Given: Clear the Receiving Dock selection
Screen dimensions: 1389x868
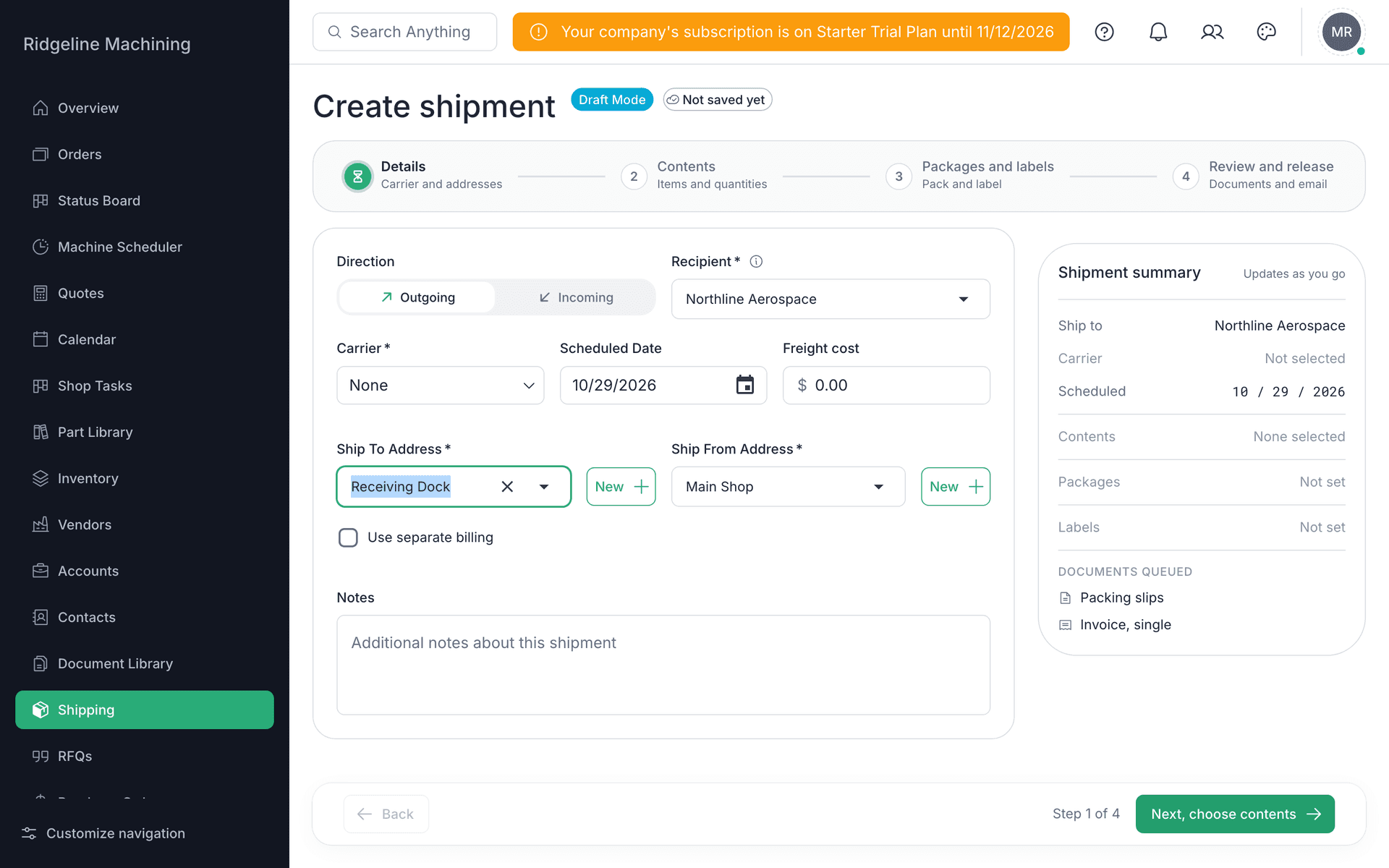Looking at the screenshot, I should coord(507,487).
